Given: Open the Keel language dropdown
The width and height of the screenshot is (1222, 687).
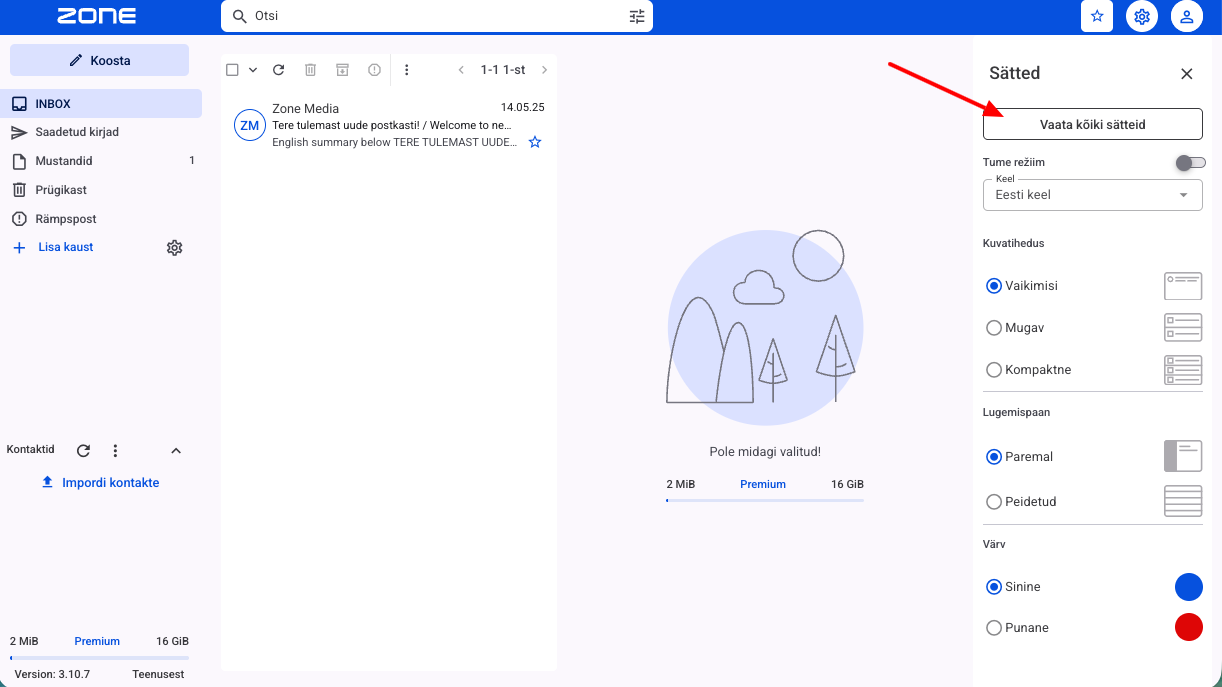Looking at the screenshot, I should [1092, 195].
